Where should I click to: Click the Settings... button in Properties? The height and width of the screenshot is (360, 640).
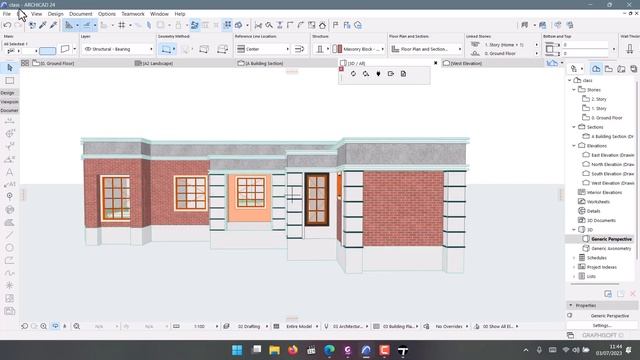[602, 326]
